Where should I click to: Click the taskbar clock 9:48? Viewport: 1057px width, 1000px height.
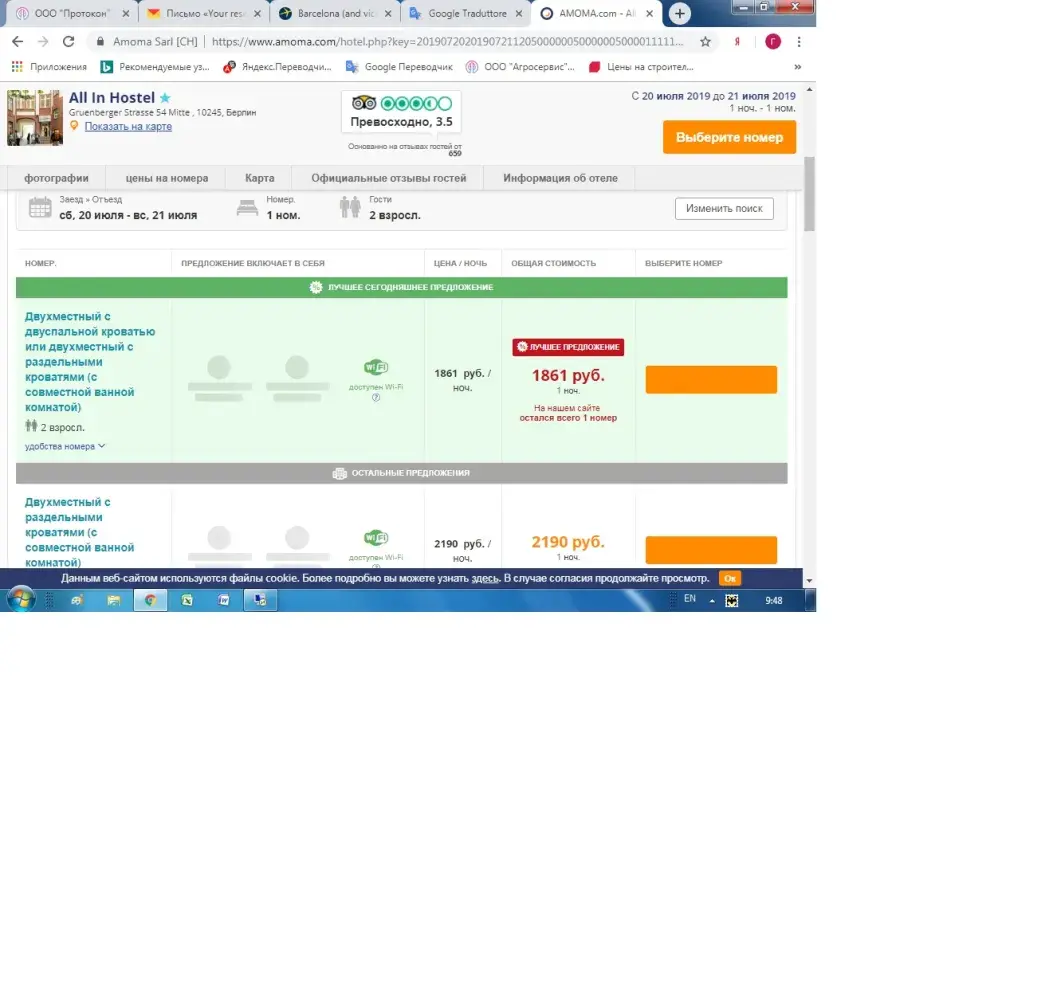pyautogui.click(x=774, y=600)
